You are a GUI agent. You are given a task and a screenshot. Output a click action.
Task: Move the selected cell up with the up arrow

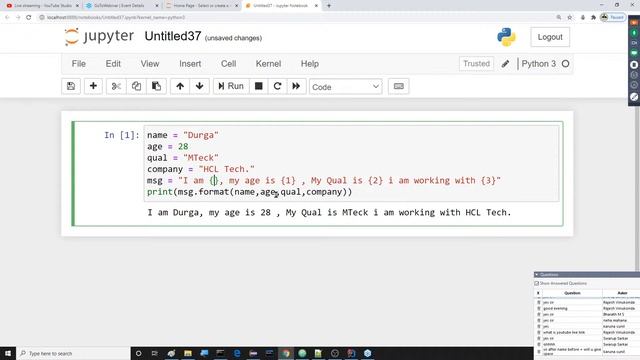[180, 86]
